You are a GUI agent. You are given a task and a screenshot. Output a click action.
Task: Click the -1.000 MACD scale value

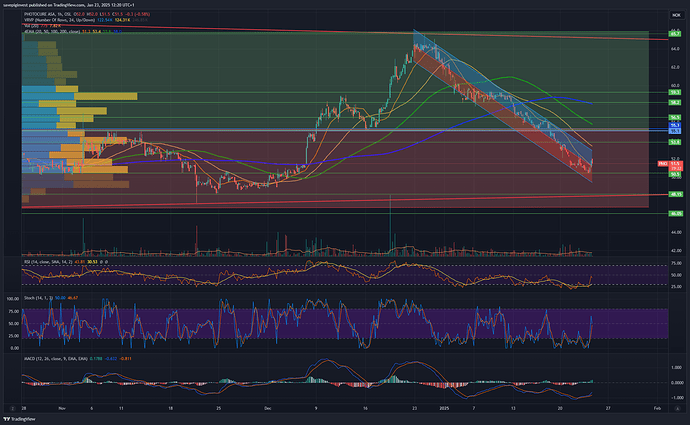coord(676,398)
